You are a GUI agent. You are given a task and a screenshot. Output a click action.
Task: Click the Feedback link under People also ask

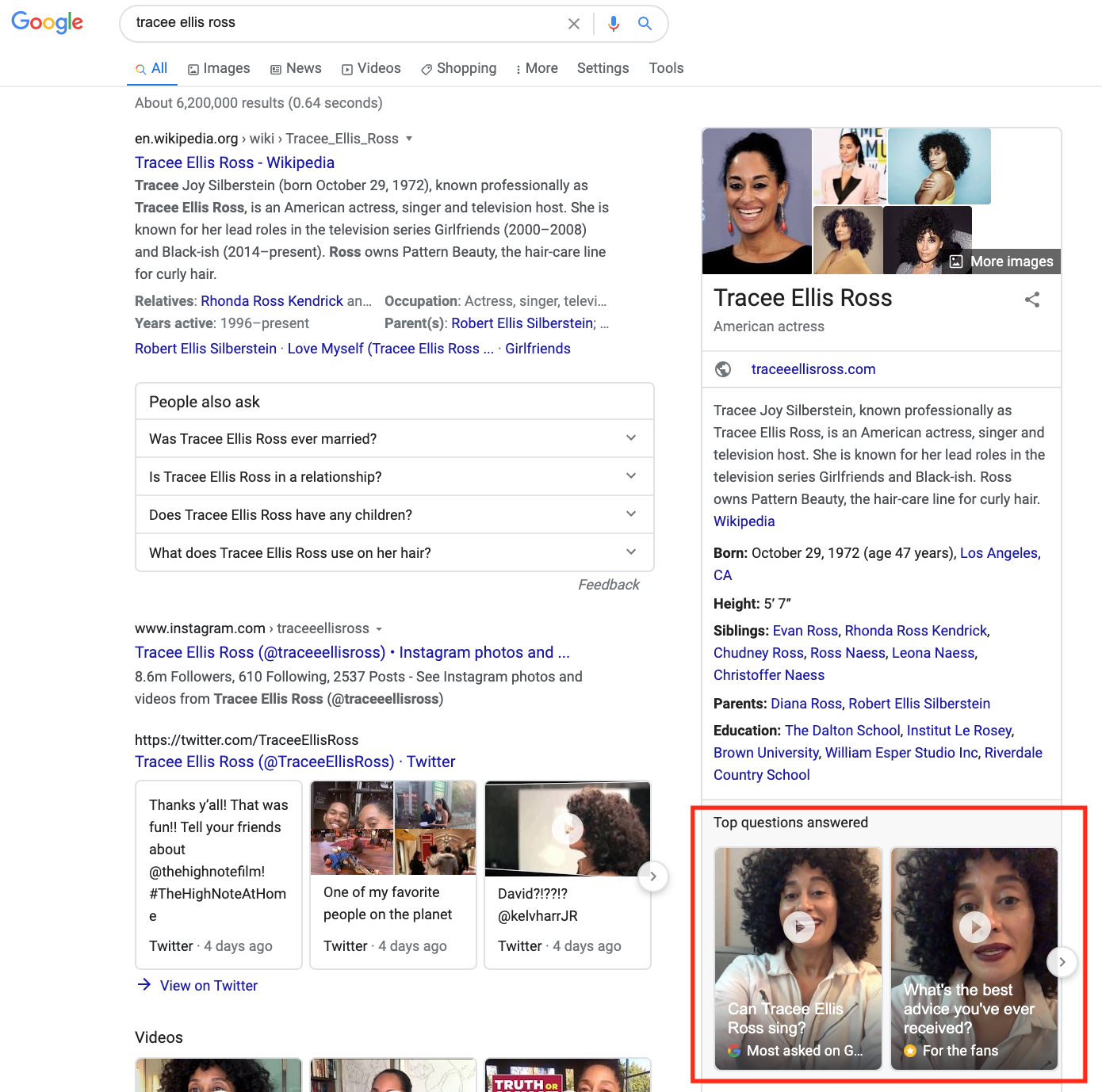(609, 585)
